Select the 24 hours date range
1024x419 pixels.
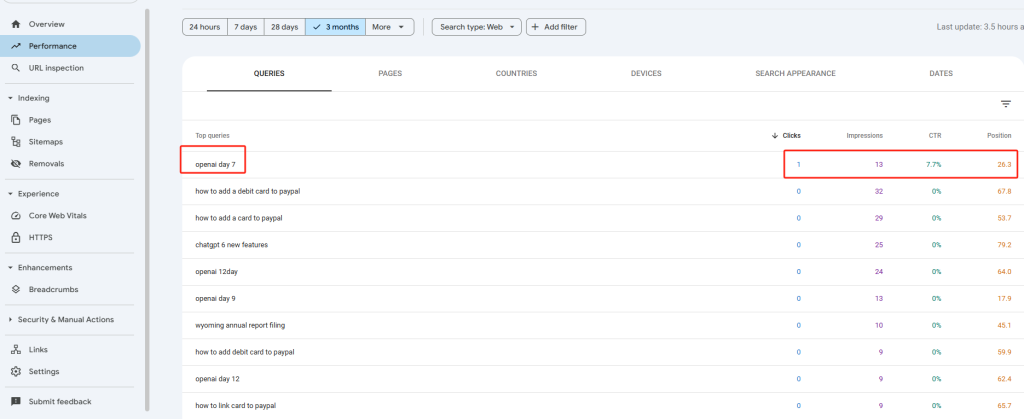[x=204, y=27]
